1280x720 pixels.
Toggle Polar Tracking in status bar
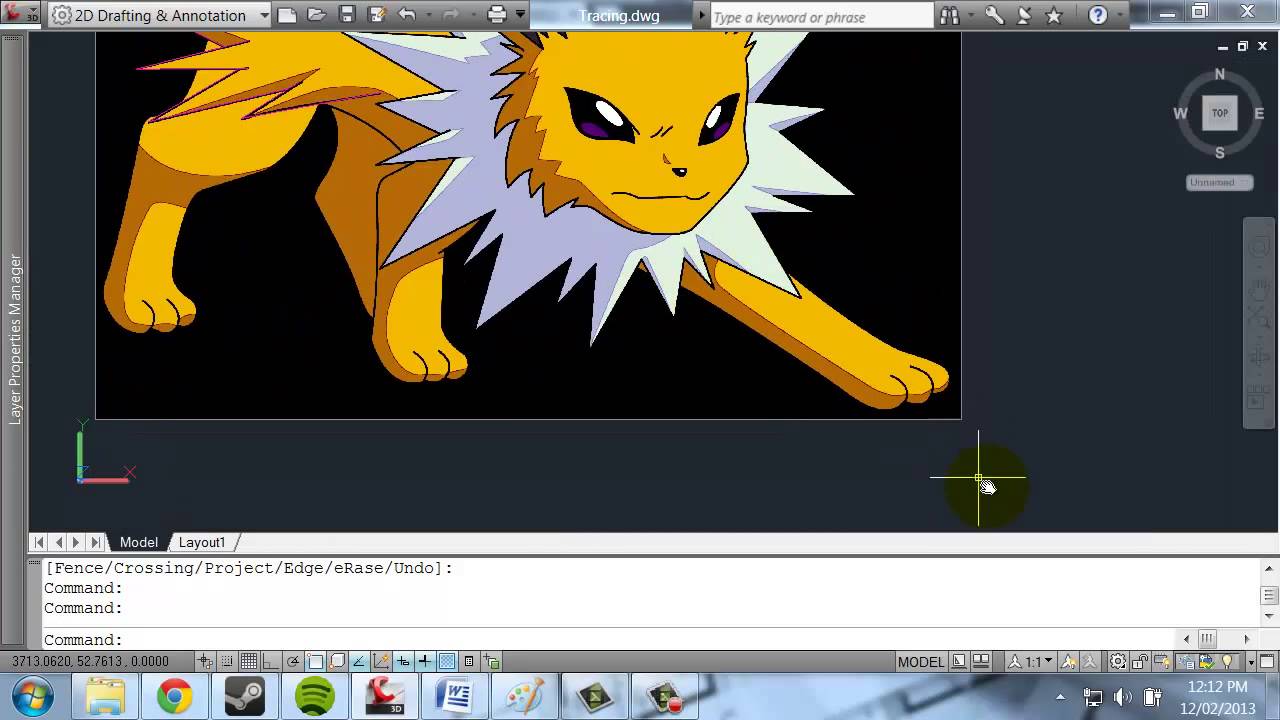pos(293,661)
